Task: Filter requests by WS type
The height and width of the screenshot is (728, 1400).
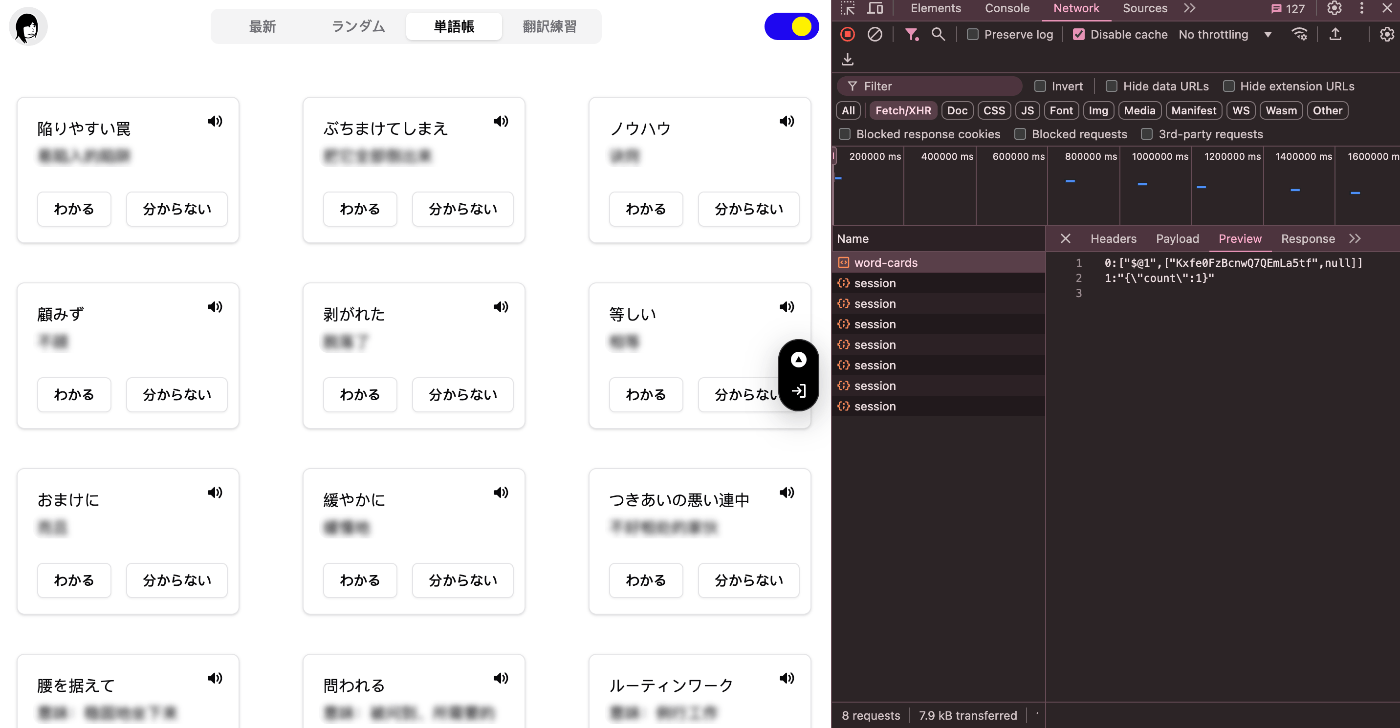Action: click(1241, 111)
